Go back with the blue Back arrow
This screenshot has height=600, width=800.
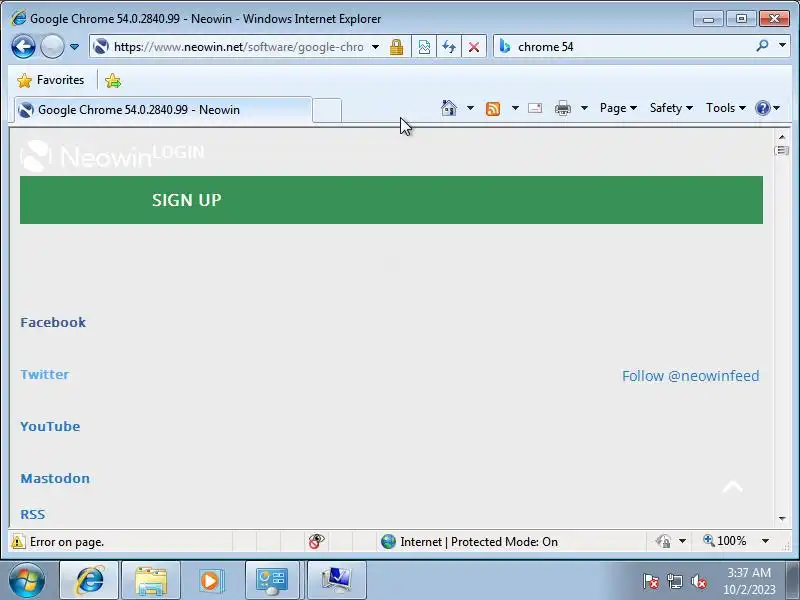[23, 47]
